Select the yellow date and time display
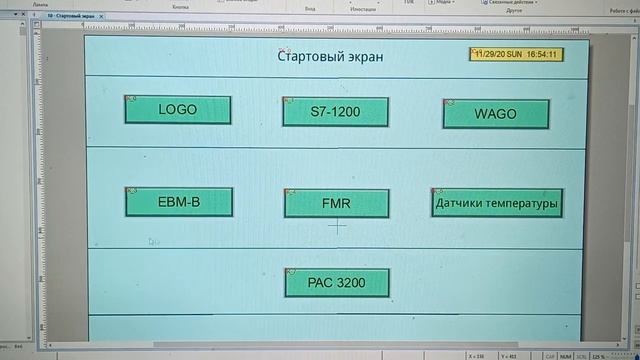 [x=516, y=54]
